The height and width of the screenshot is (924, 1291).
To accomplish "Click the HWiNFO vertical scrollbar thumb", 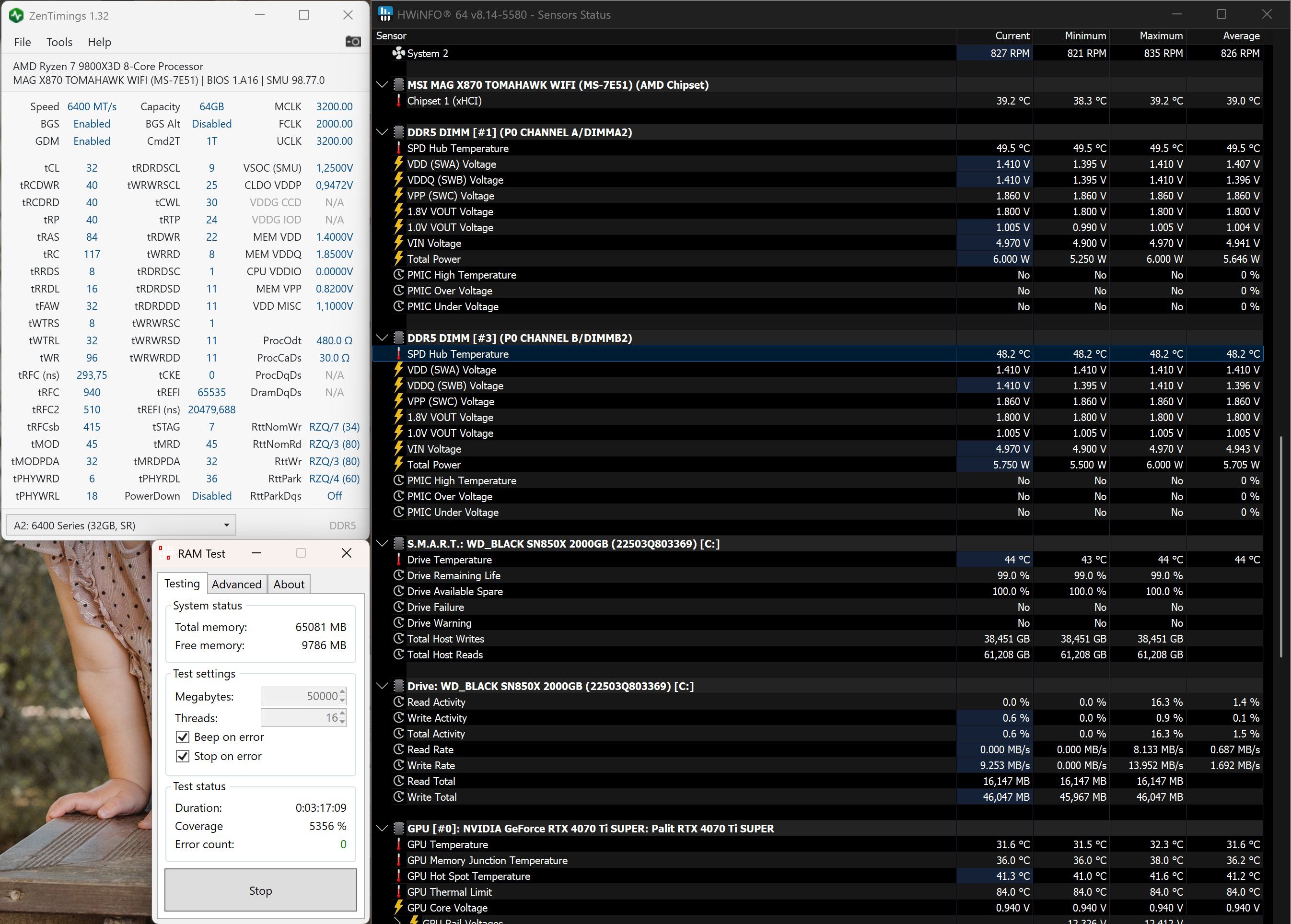I will click(x=1281, y=547).
